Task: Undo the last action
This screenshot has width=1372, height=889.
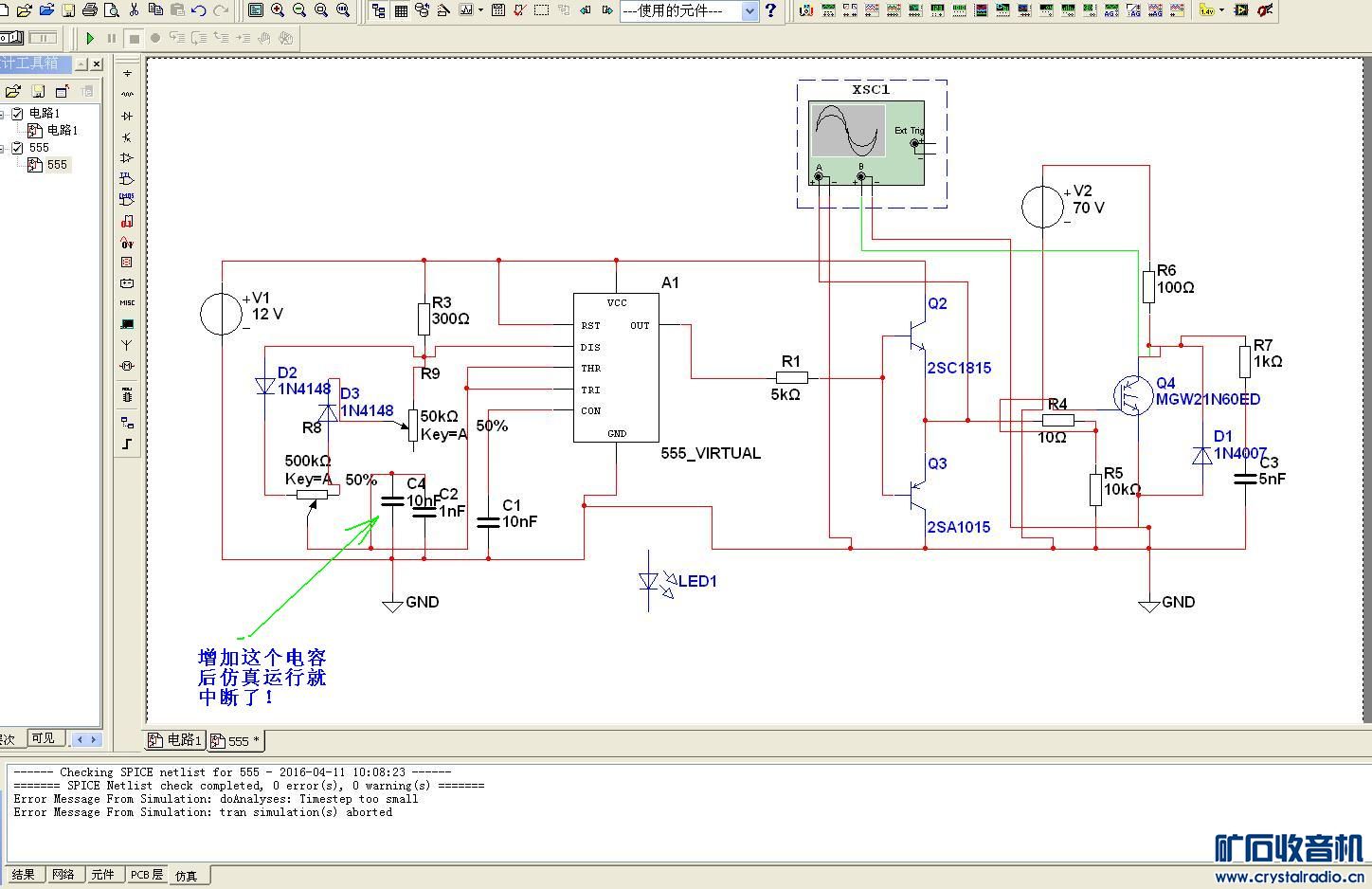Action: click(199, 10)
